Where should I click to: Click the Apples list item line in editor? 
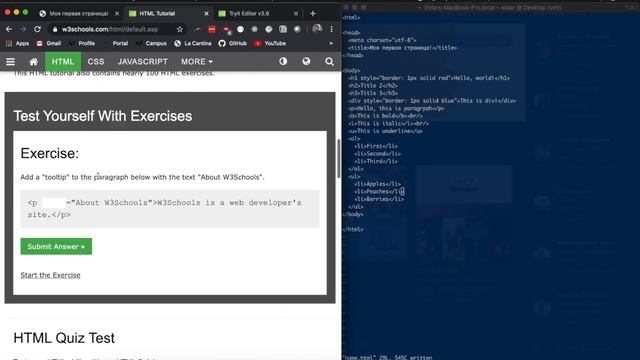[x=378, y=184]
